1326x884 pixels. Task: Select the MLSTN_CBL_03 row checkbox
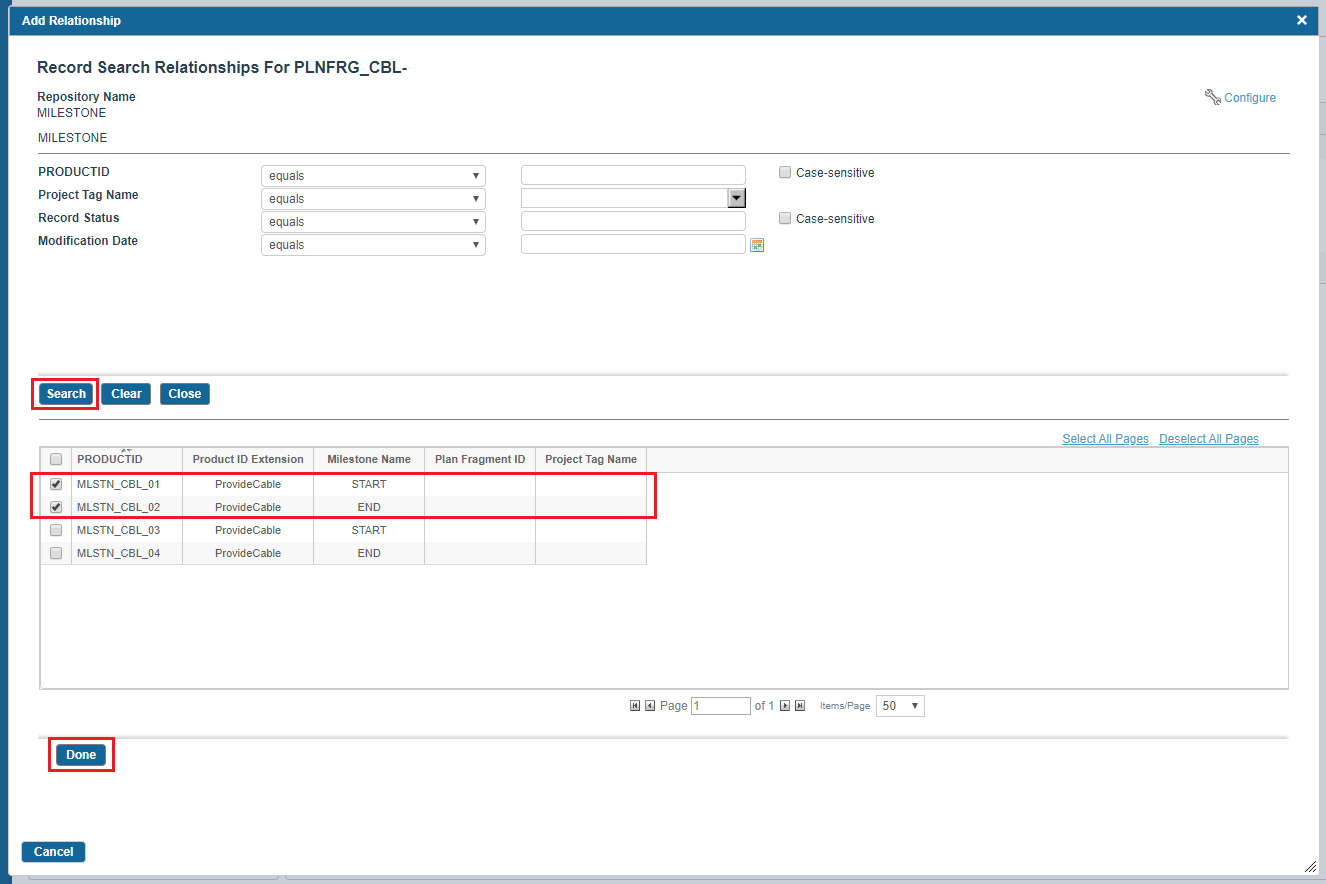(56, 530)
